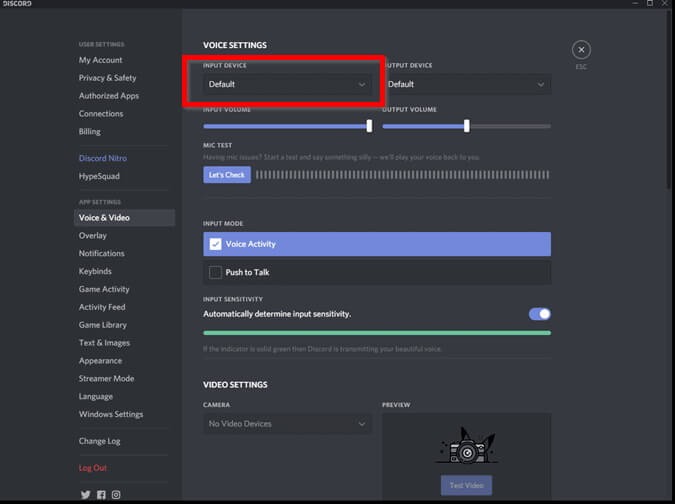This screenshot has width=675, height=504.
Task: Minimize the Discord window
Action: [x=635, y=3]
